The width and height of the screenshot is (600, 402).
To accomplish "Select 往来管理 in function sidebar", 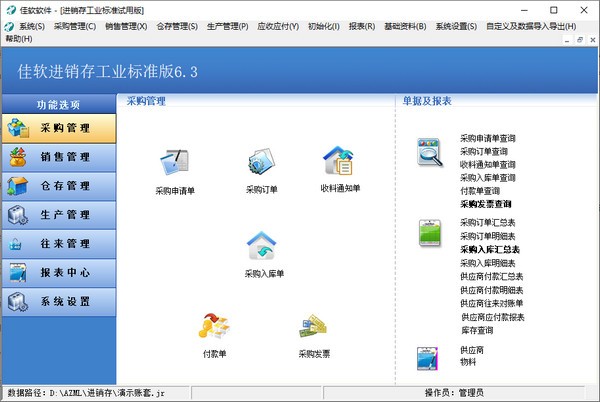I will 59,244.
